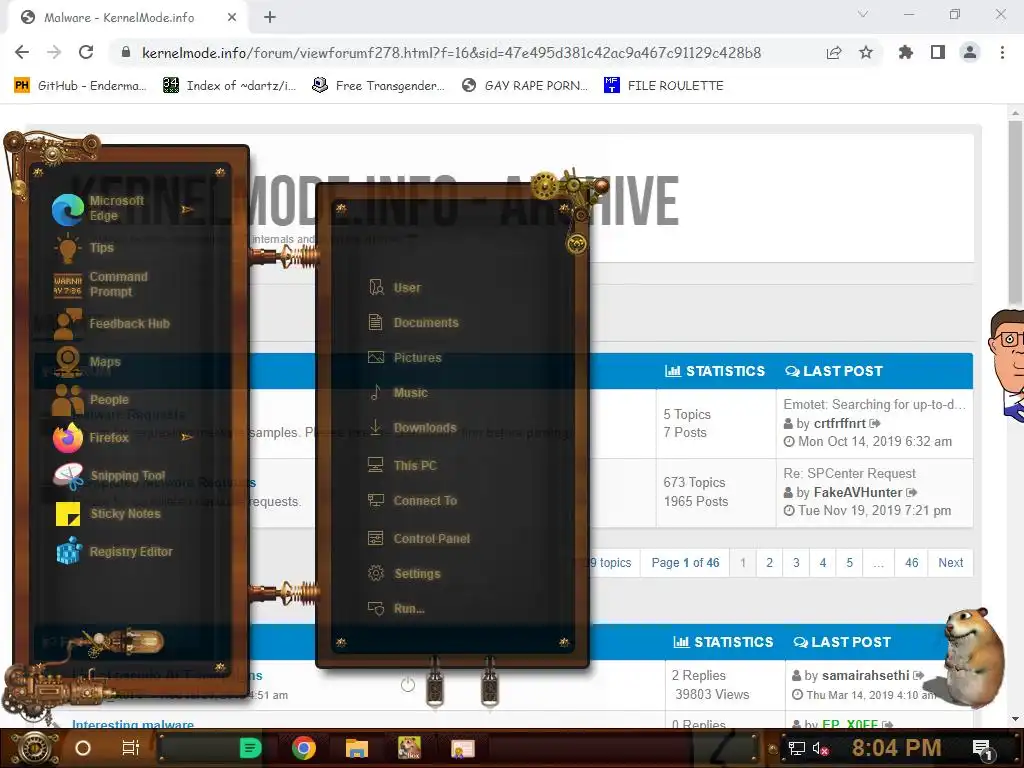1024x768 pixels.
Task: Open Cortana circle on taskbar
Action: click(x=82, y=748)
